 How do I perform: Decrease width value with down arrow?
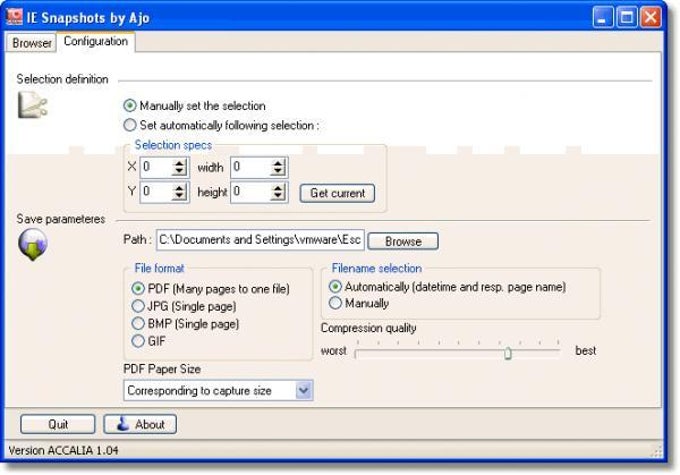coord(278,171)
